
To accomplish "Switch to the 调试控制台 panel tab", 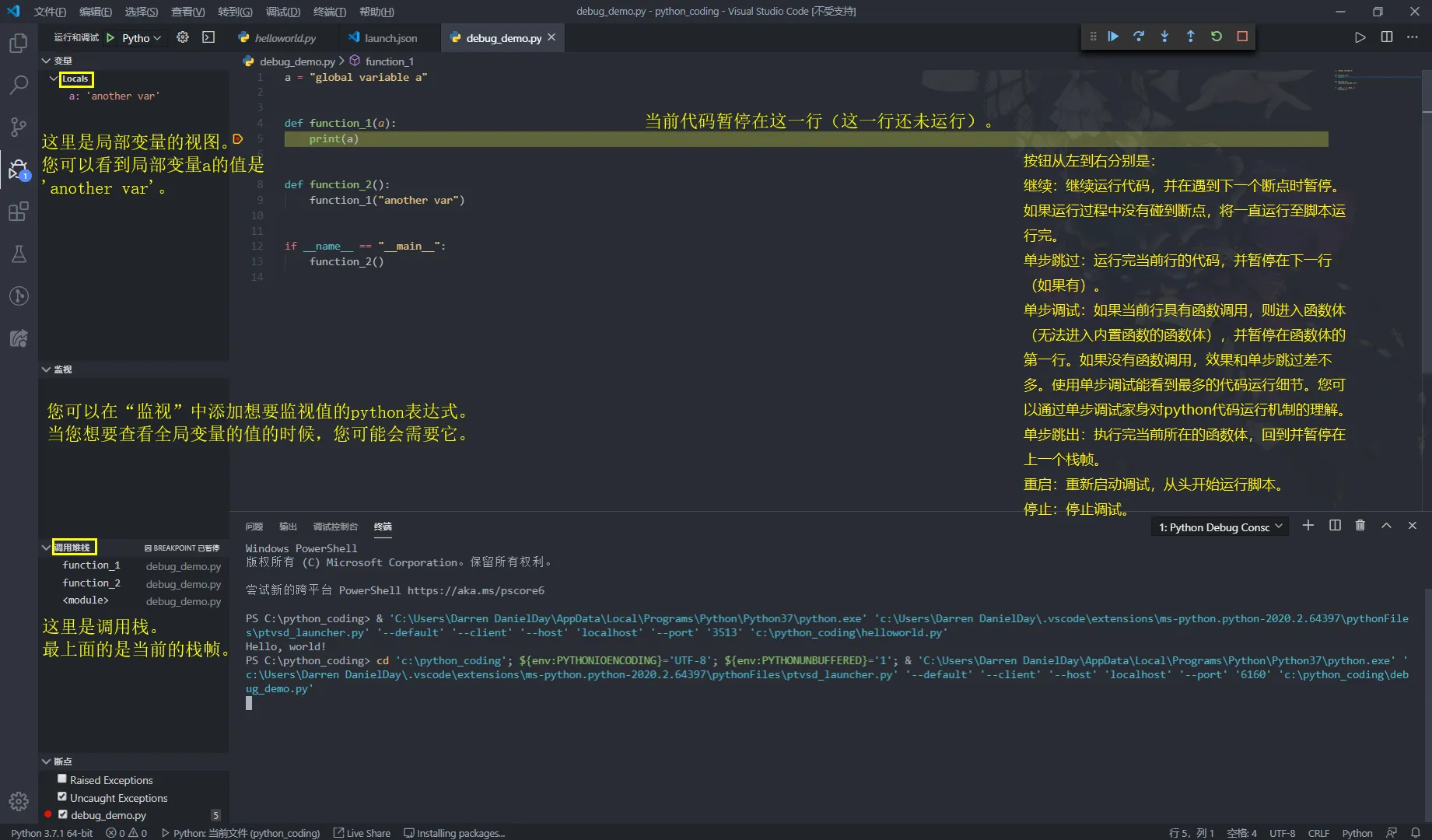I will (x=335, y=527).
